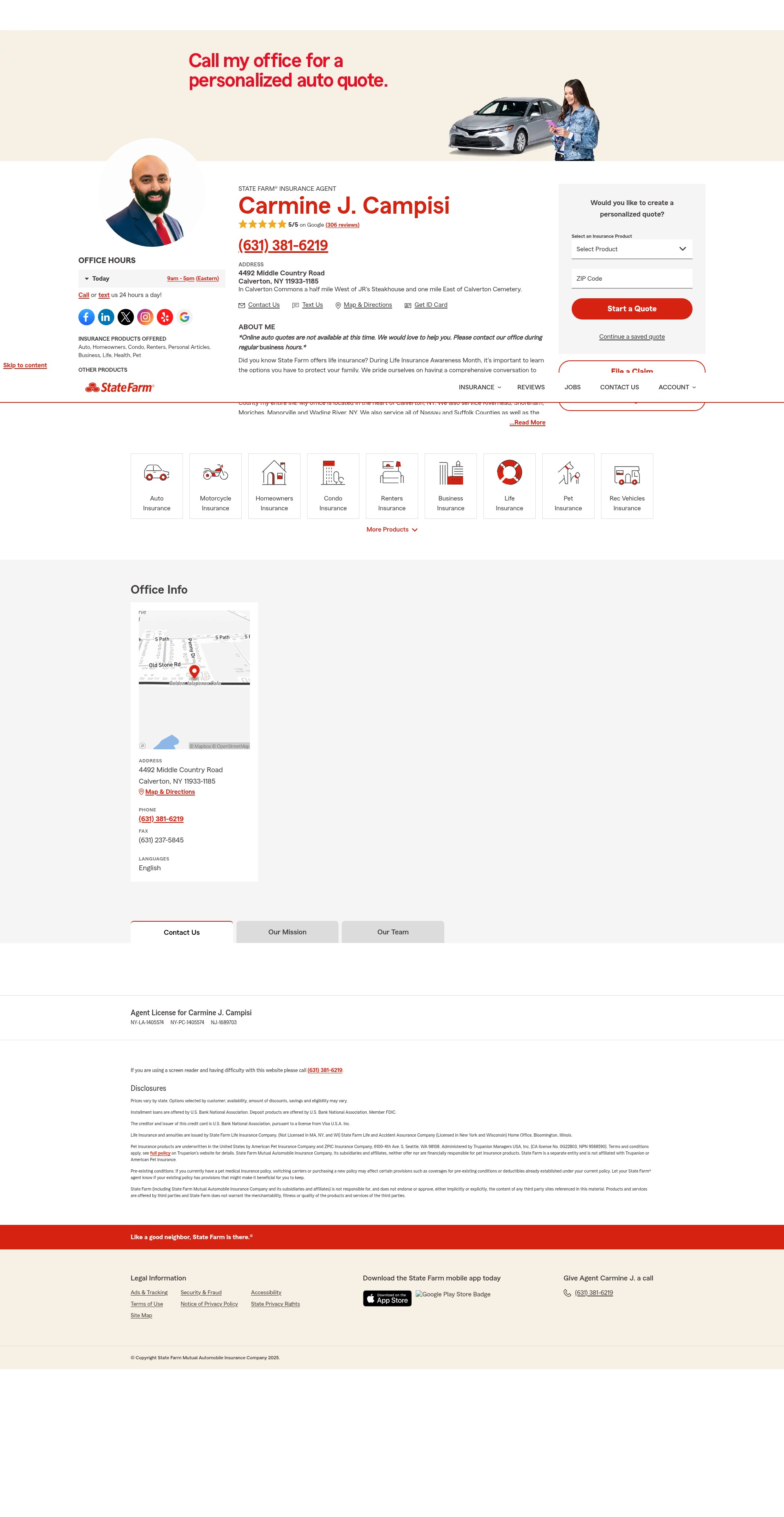This screenshot has width=784, height=1517.
Task: Click the Start a Quote button
Action: point(632,308)
